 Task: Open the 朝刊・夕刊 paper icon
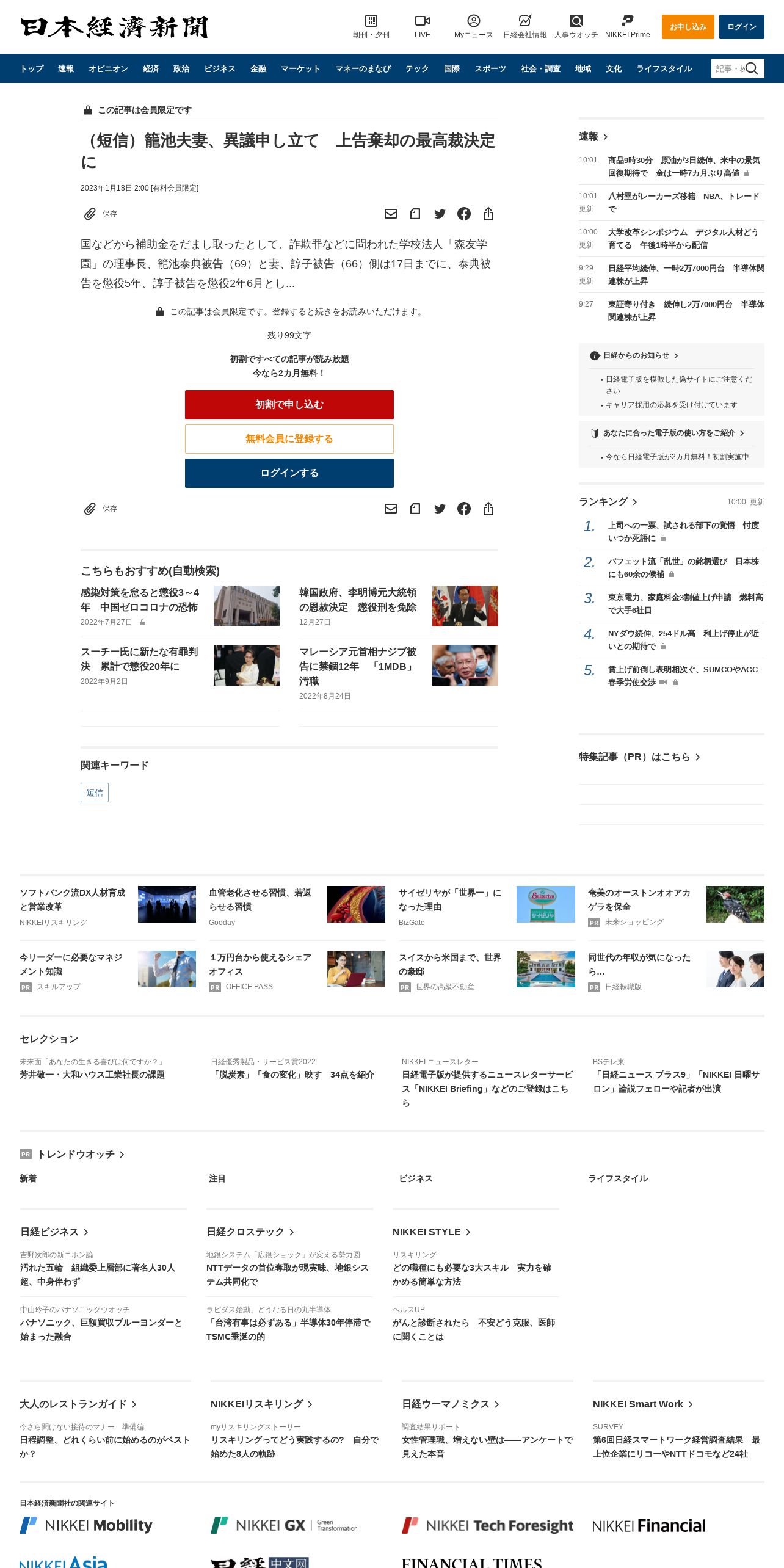371,21
